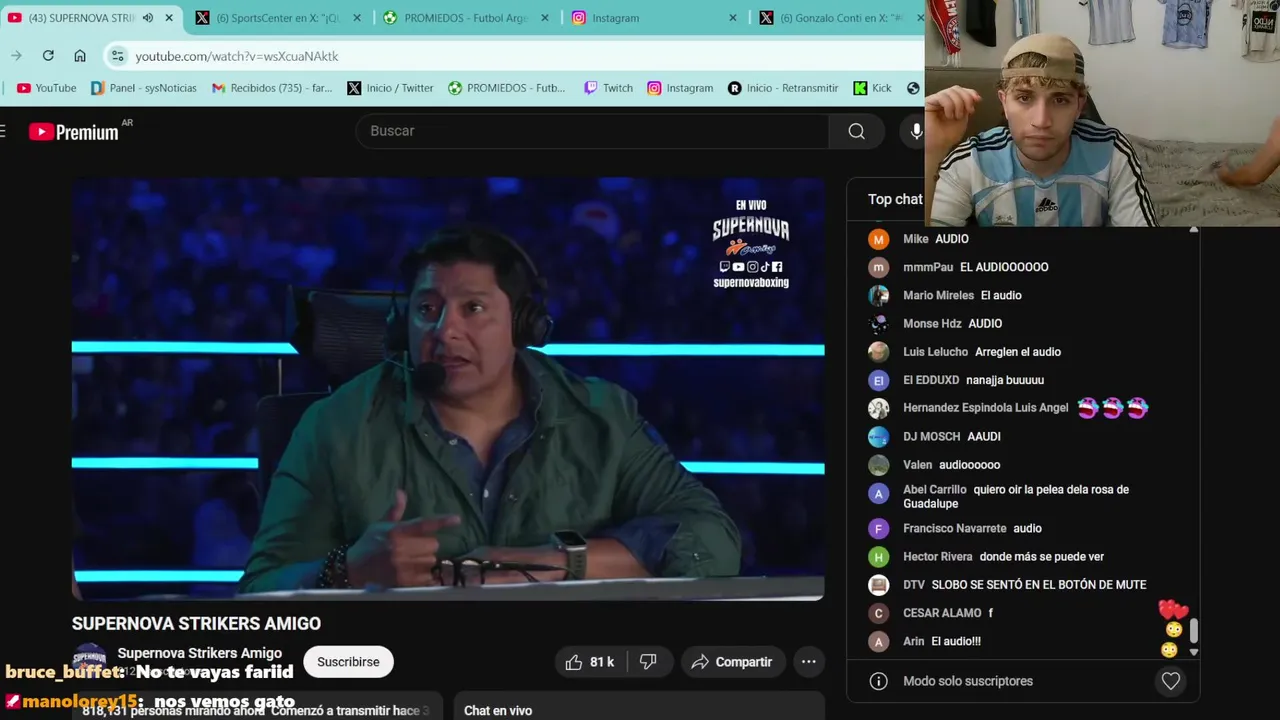Close the SportsCenter en X tab
The width and height of the screenshot is (1280, 720).
pos(357,18)
